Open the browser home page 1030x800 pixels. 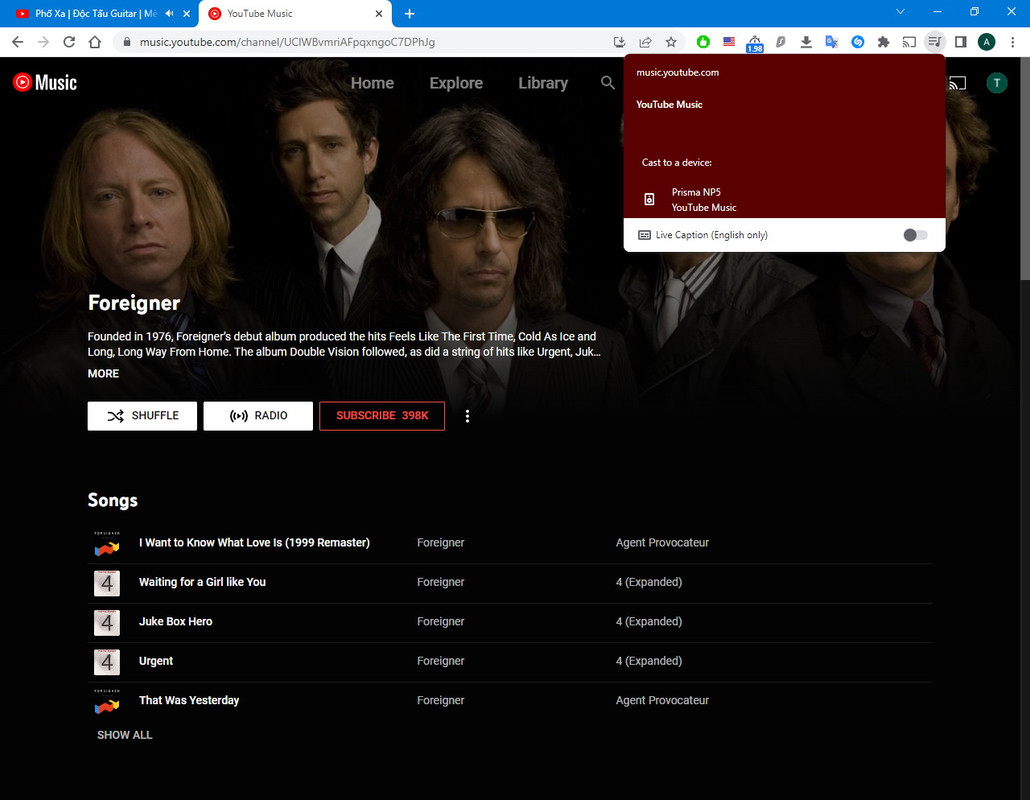(95, 42)
